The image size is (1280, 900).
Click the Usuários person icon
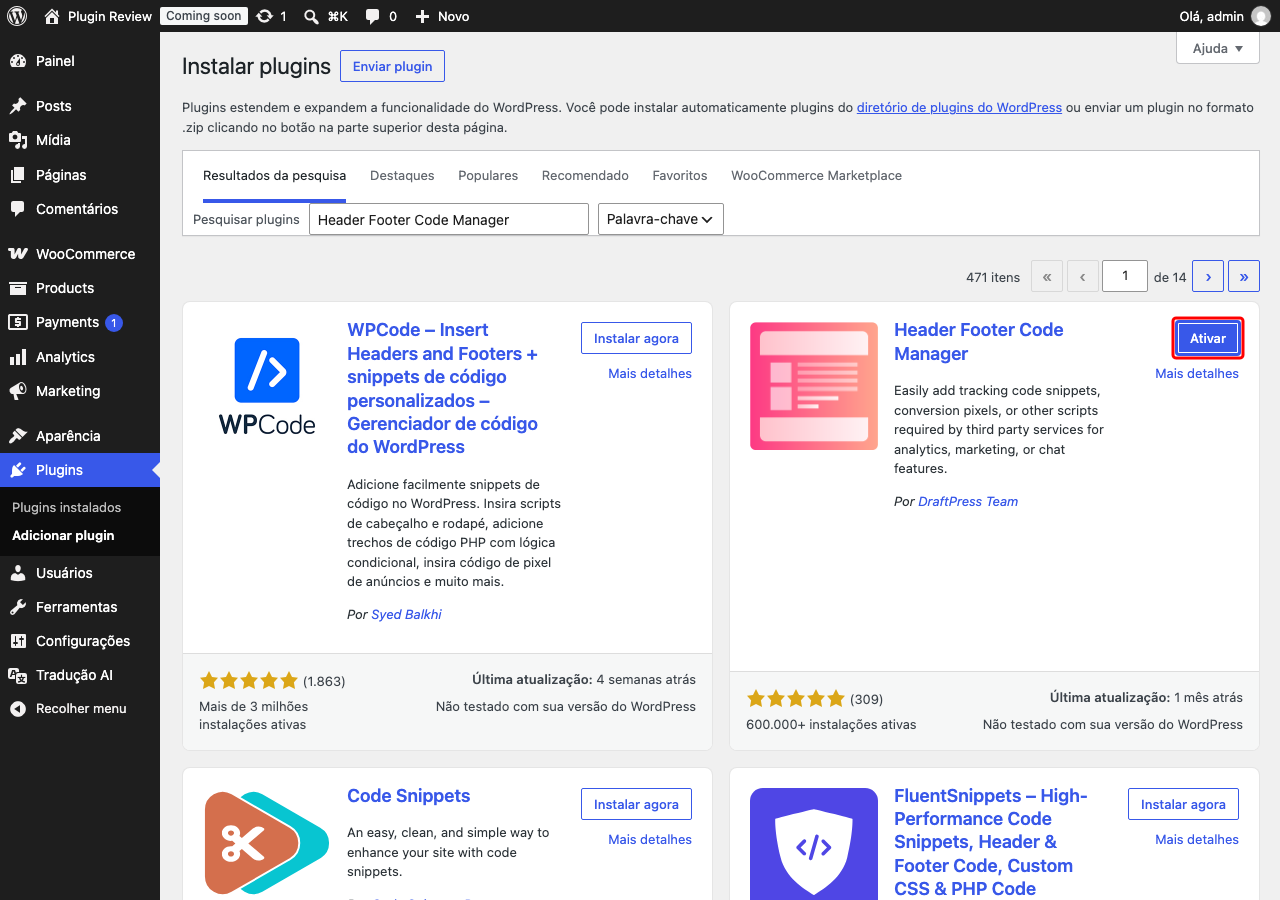18,573
